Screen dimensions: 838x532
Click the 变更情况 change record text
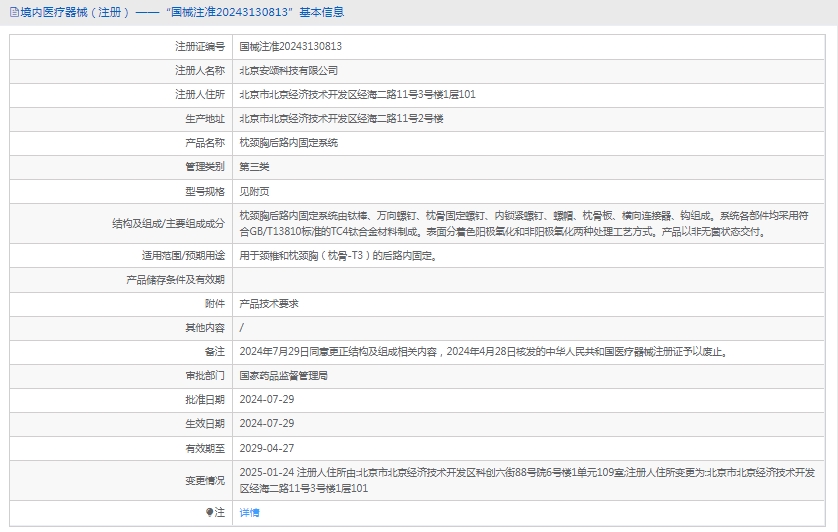click(527, 480)
